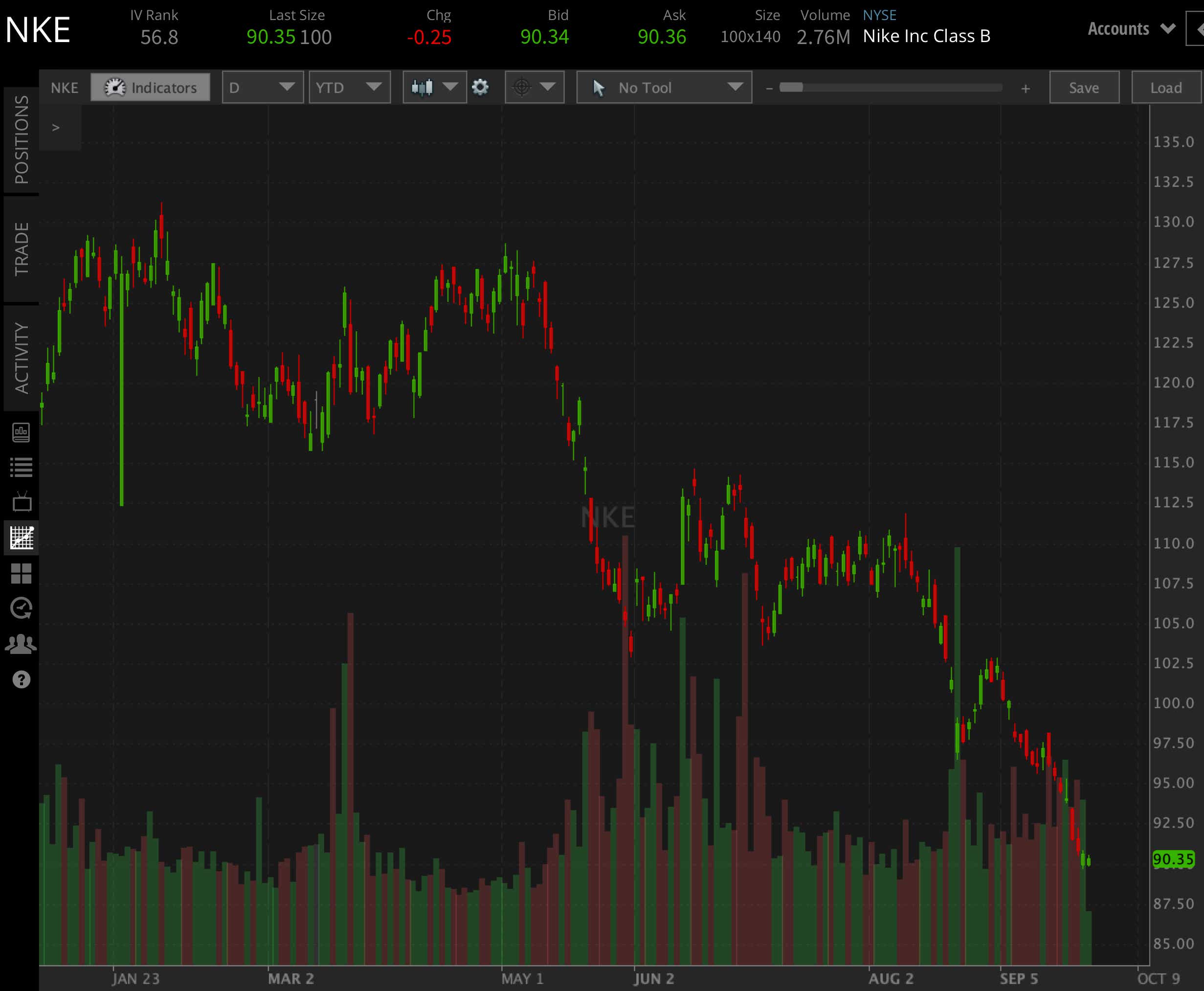
Task: Click the JUN 2 date axis label
Action: coord(654,978)
